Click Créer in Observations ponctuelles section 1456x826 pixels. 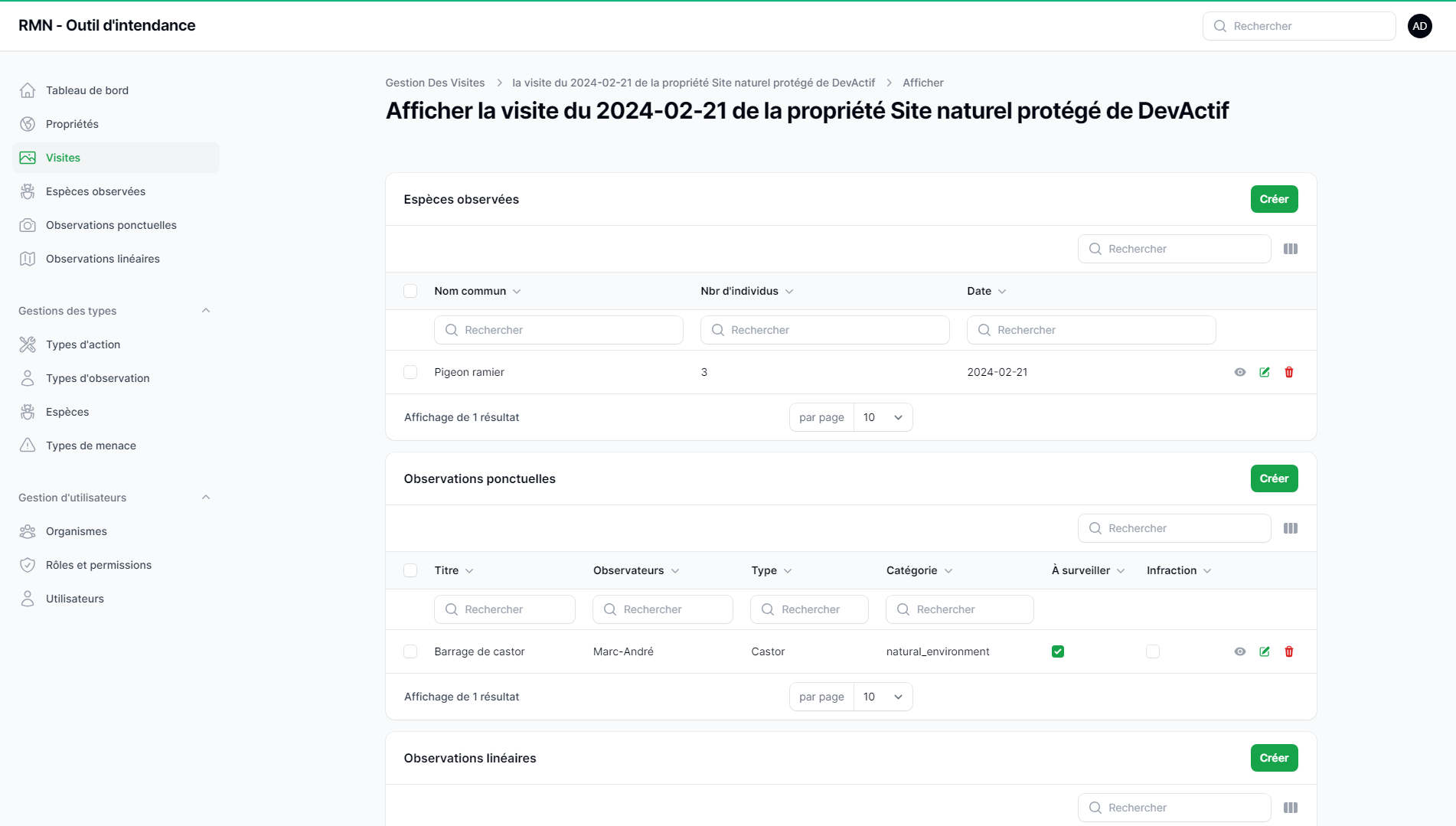click(x=1274, y=478)
